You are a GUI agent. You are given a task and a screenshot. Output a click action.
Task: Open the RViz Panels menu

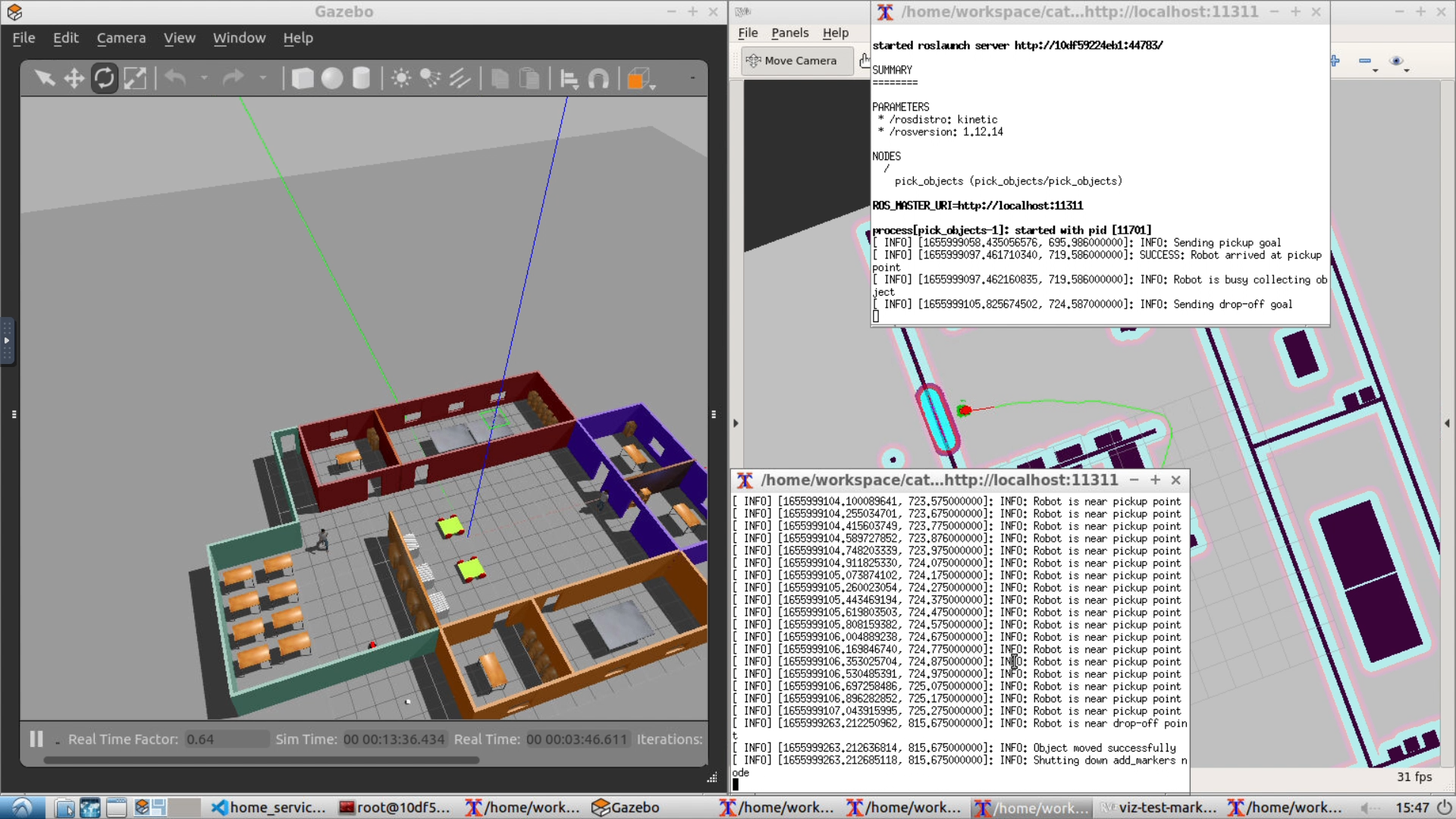pos(790,33)
